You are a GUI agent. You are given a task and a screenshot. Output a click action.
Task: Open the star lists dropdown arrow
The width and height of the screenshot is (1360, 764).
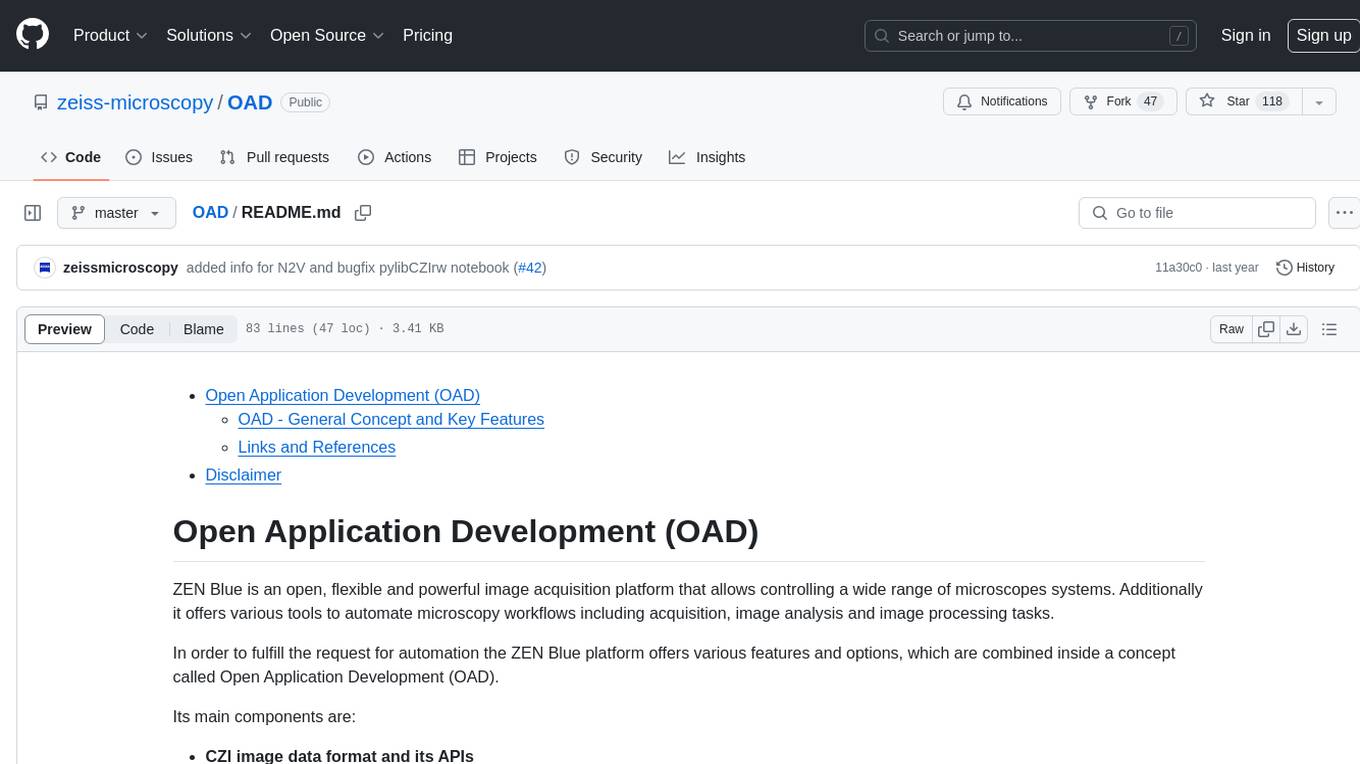tap(1319, 102)
